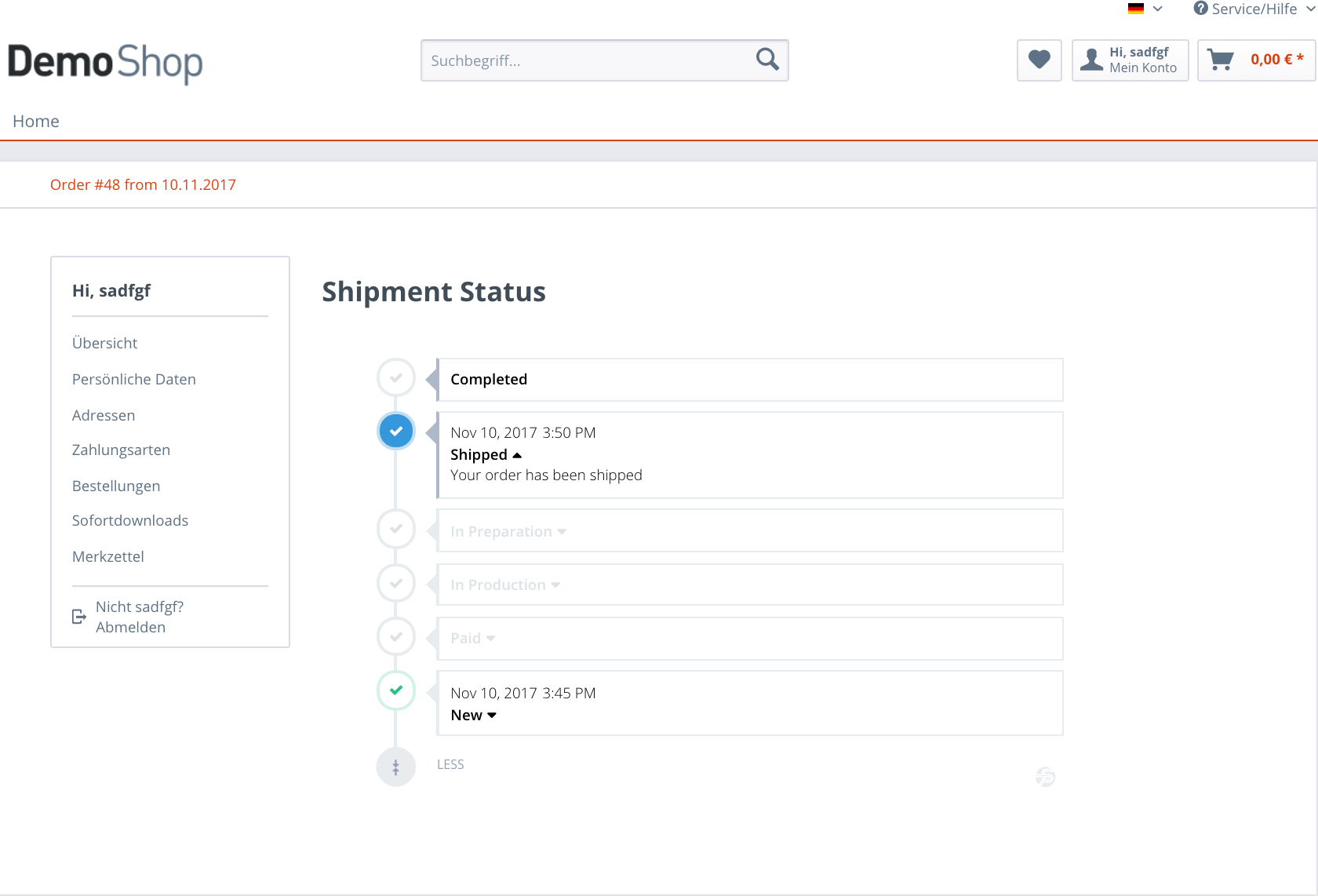Image resolution: width=1318 pixels, height=896 pixels.
Task: Click the German flag language icon
Action: tap(1136, 9)
